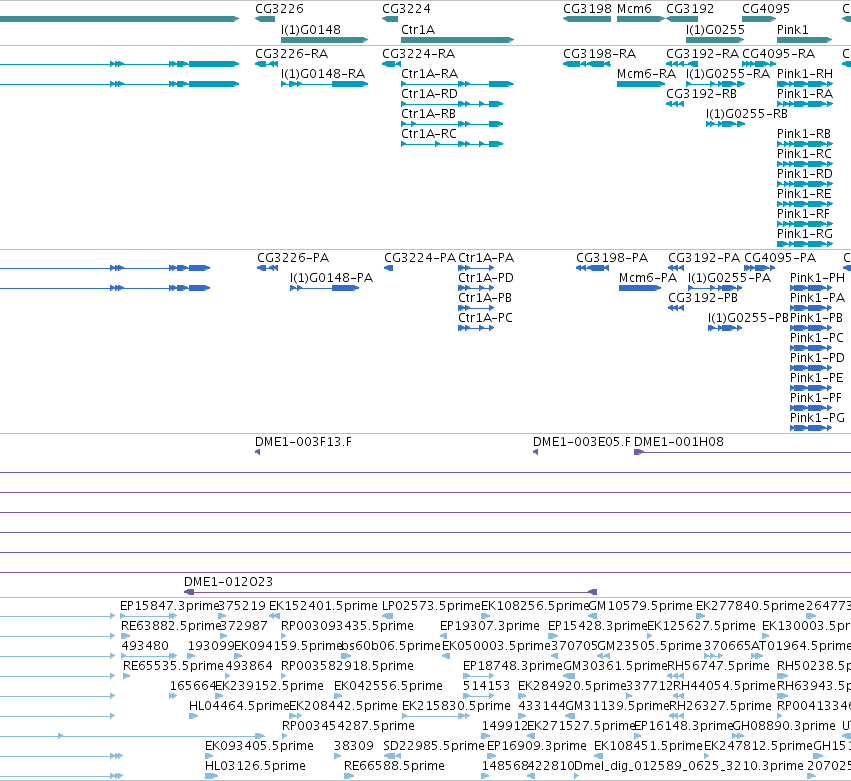Screen dimensions: 851x781
Task: Click the SD22985.5prime EST label
Action: tap(434, 746)
